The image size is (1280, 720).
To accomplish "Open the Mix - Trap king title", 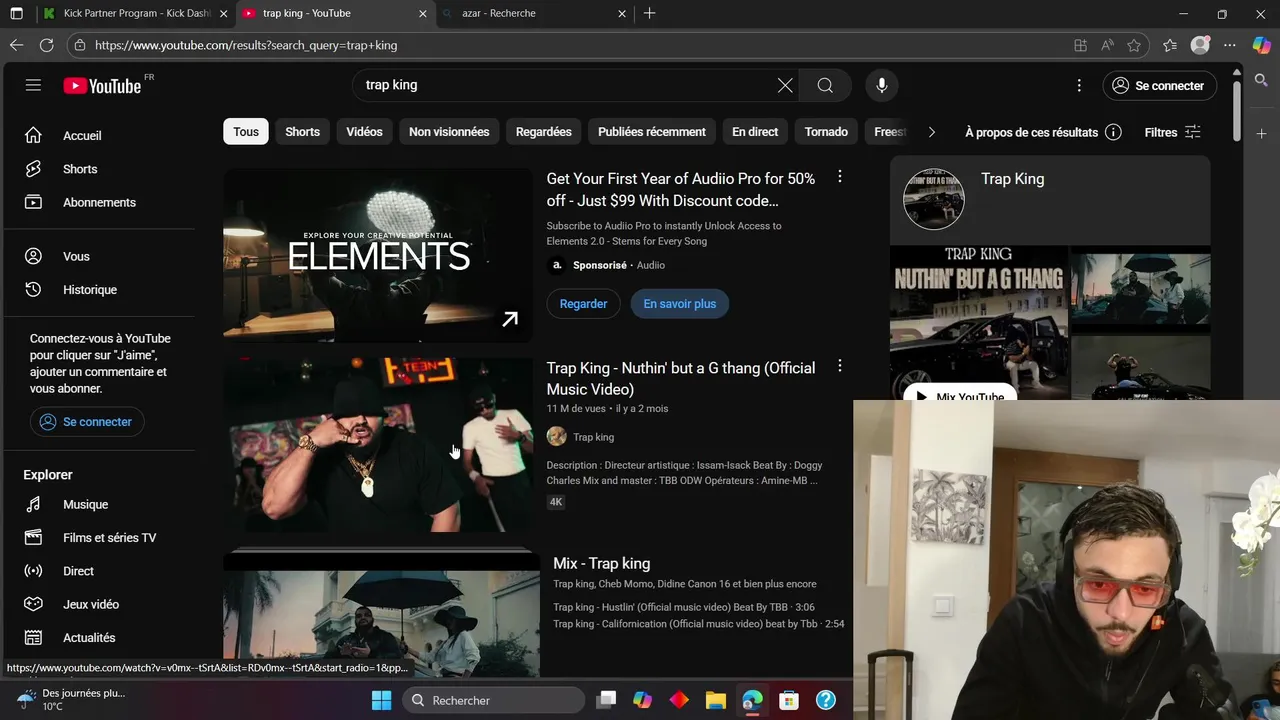I will (x=601, y=563).
